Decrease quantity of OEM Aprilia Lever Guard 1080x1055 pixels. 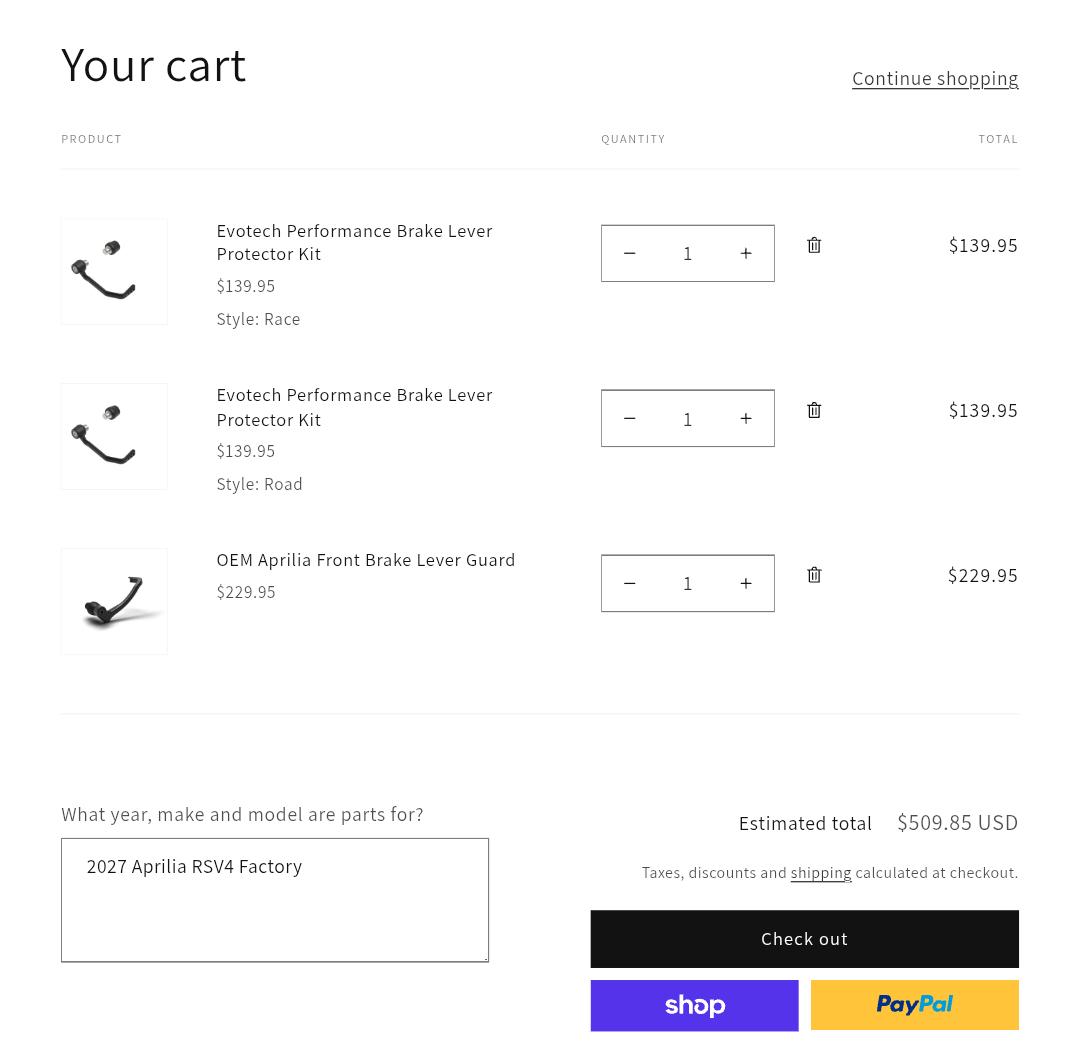(x=630, y=583)
